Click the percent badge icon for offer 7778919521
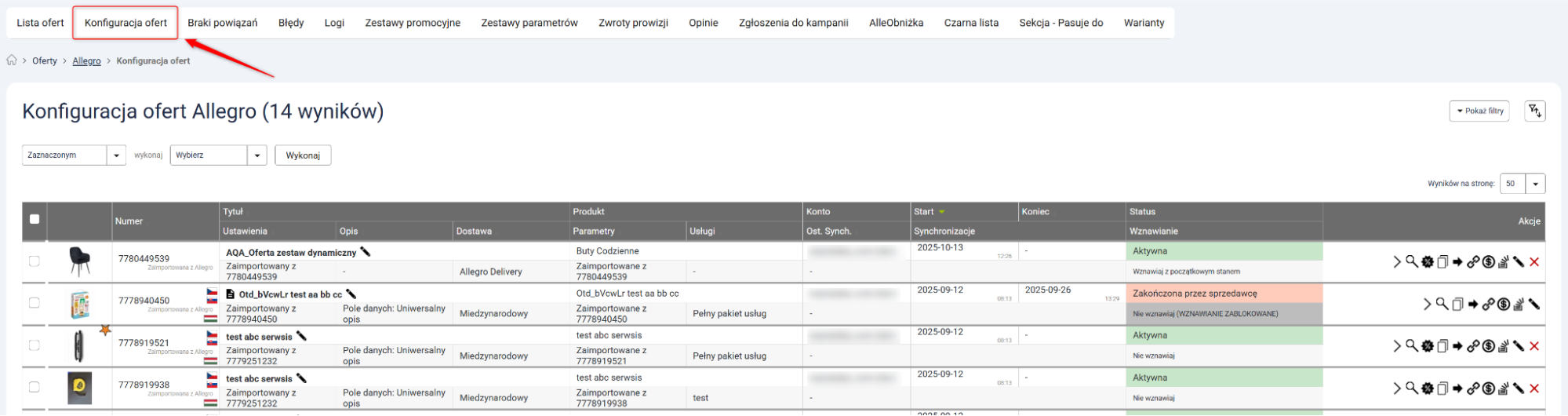The image size is (1568, 416). (x=1428, y=346)
